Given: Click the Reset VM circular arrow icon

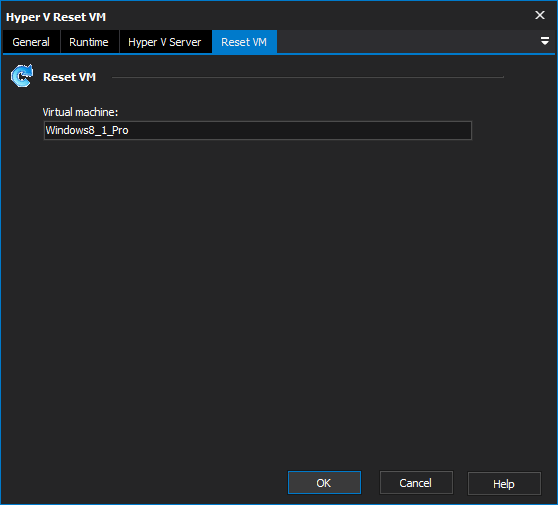Looking at the screenshot, I should click(x=22, y=76).
